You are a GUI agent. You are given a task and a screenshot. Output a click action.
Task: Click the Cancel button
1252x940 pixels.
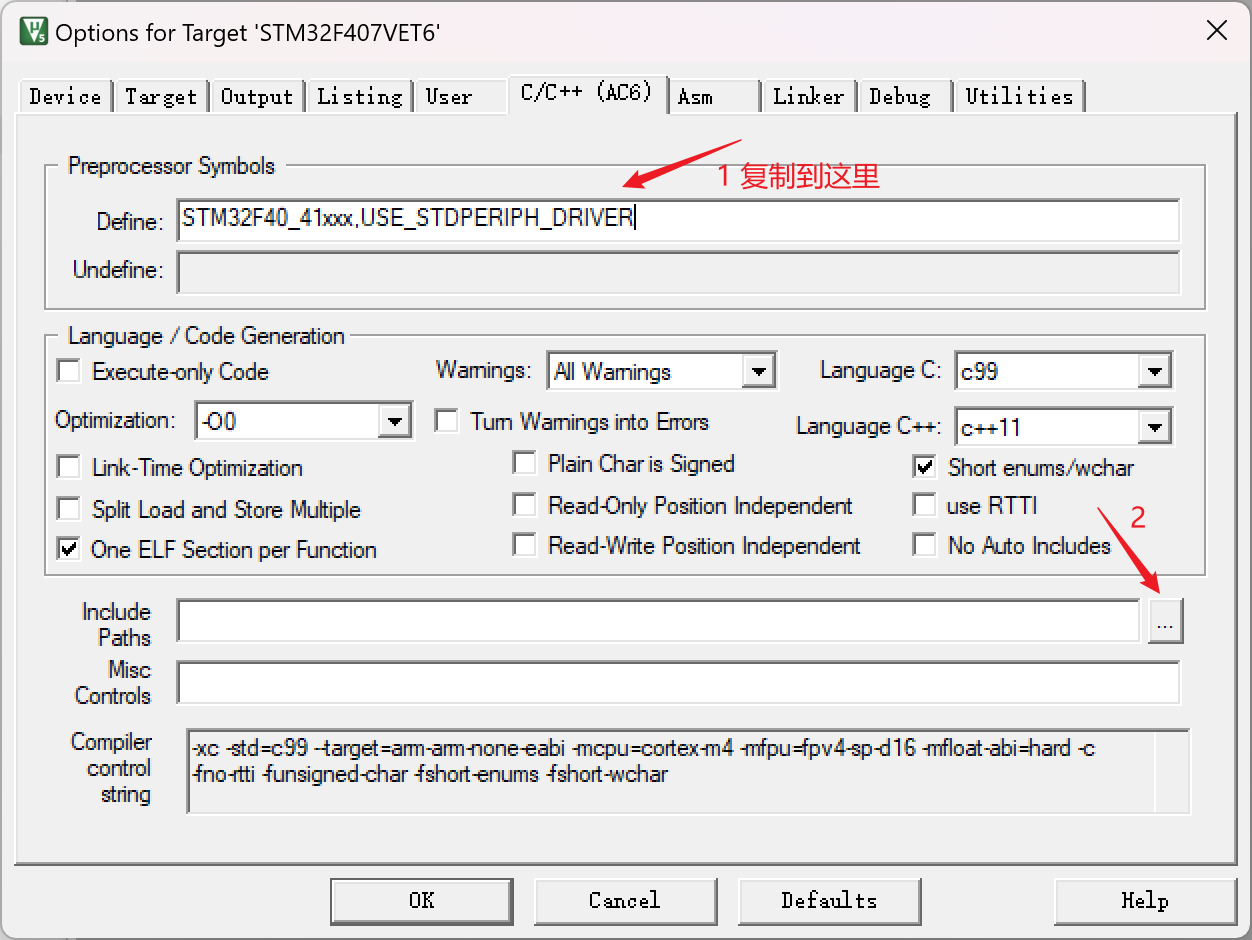pyautogui.click(x=625, y=901)
